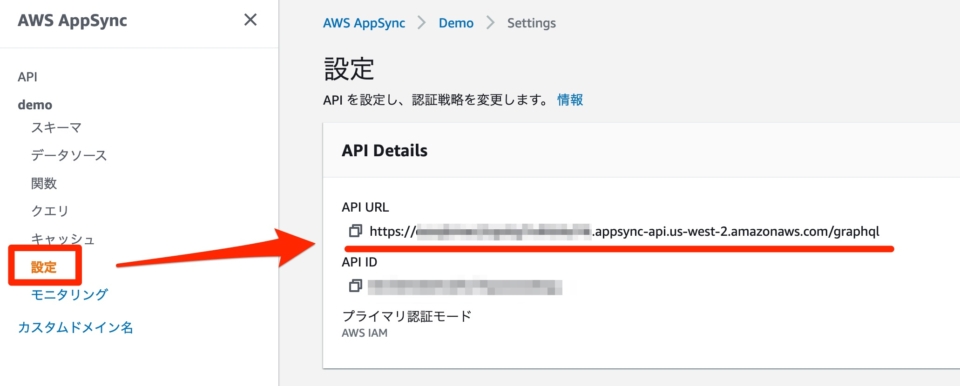Open the スキーマ sidebar item
Viewport: 960px width, 386px height.
coord(56,127)
